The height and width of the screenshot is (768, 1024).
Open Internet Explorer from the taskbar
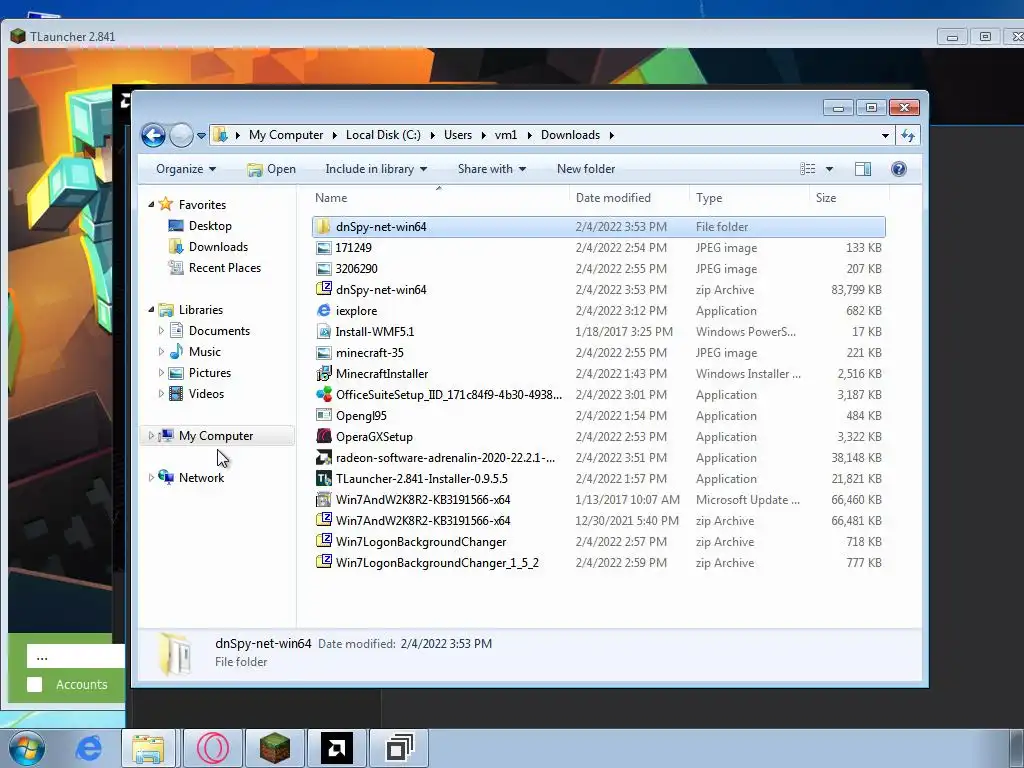88,748
